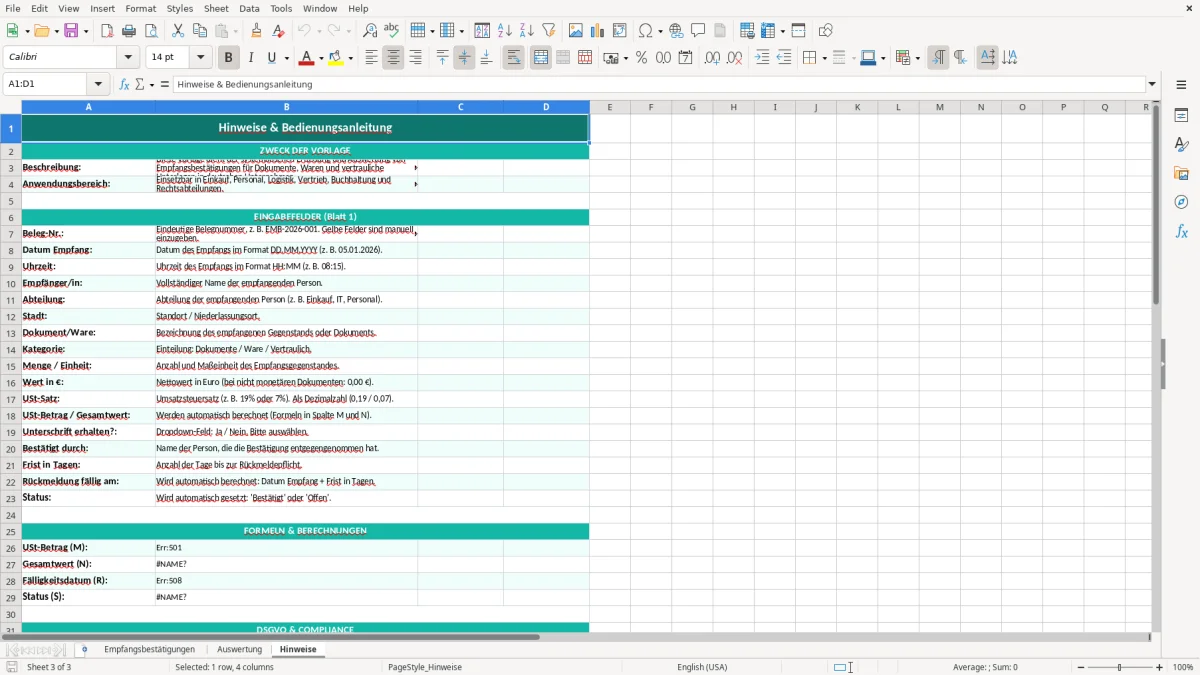This screenshot has width=1200, height=675.
Task: Select row 10 header
Action: click(x=11, y=283)
